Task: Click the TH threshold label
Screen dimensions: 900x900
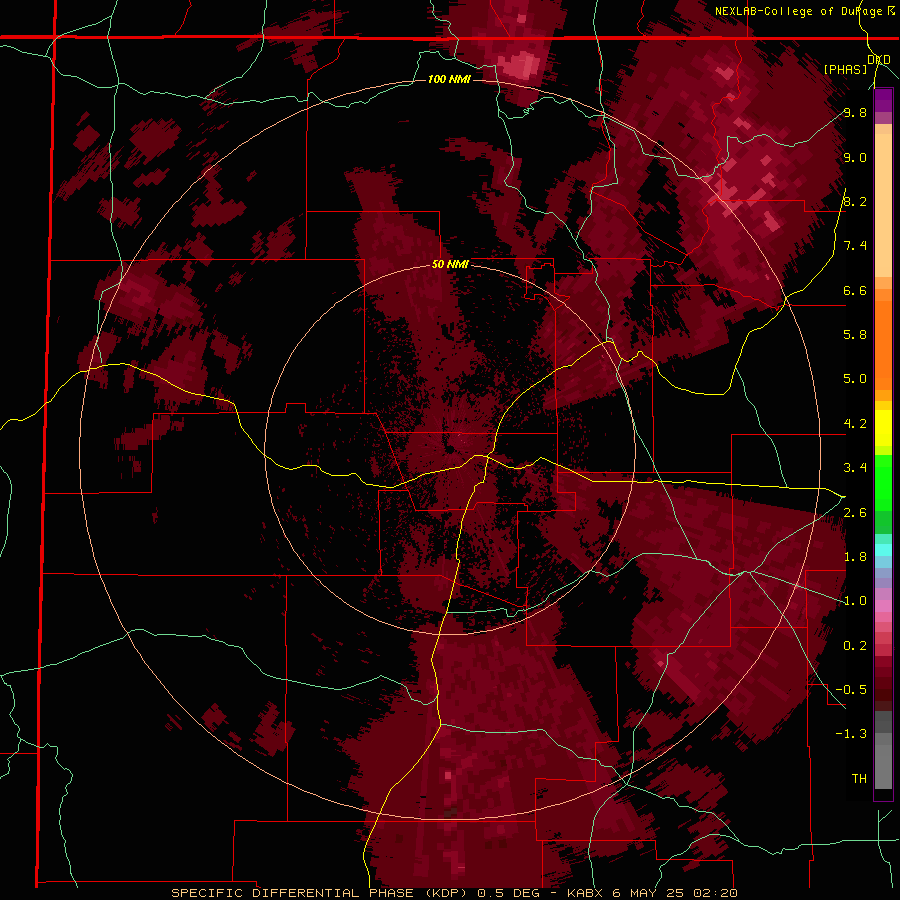Action: pyautogui.click(x=859, y=778)
